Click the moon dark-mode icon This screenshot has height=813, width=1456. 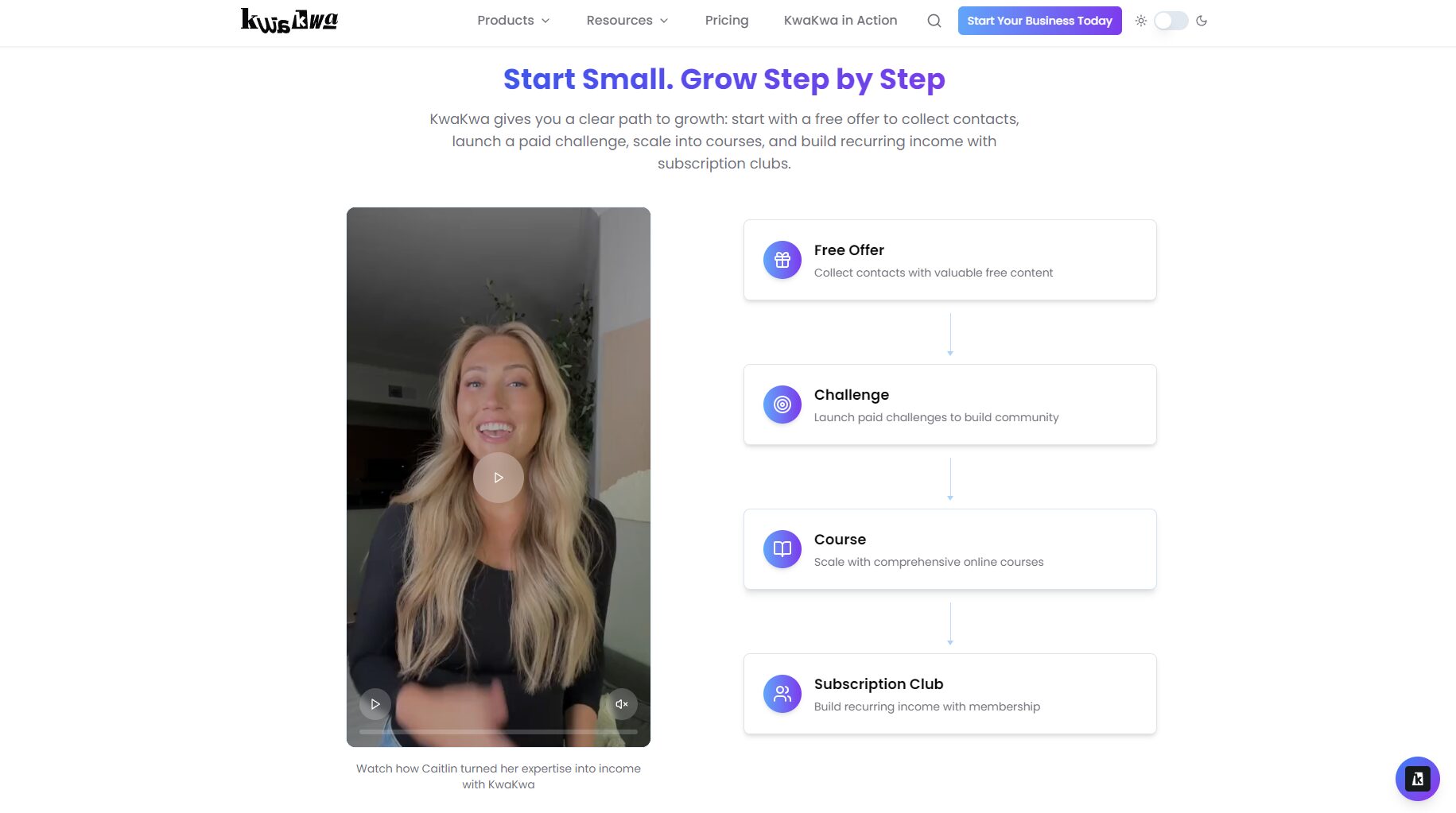click(x=1202, y=21)
